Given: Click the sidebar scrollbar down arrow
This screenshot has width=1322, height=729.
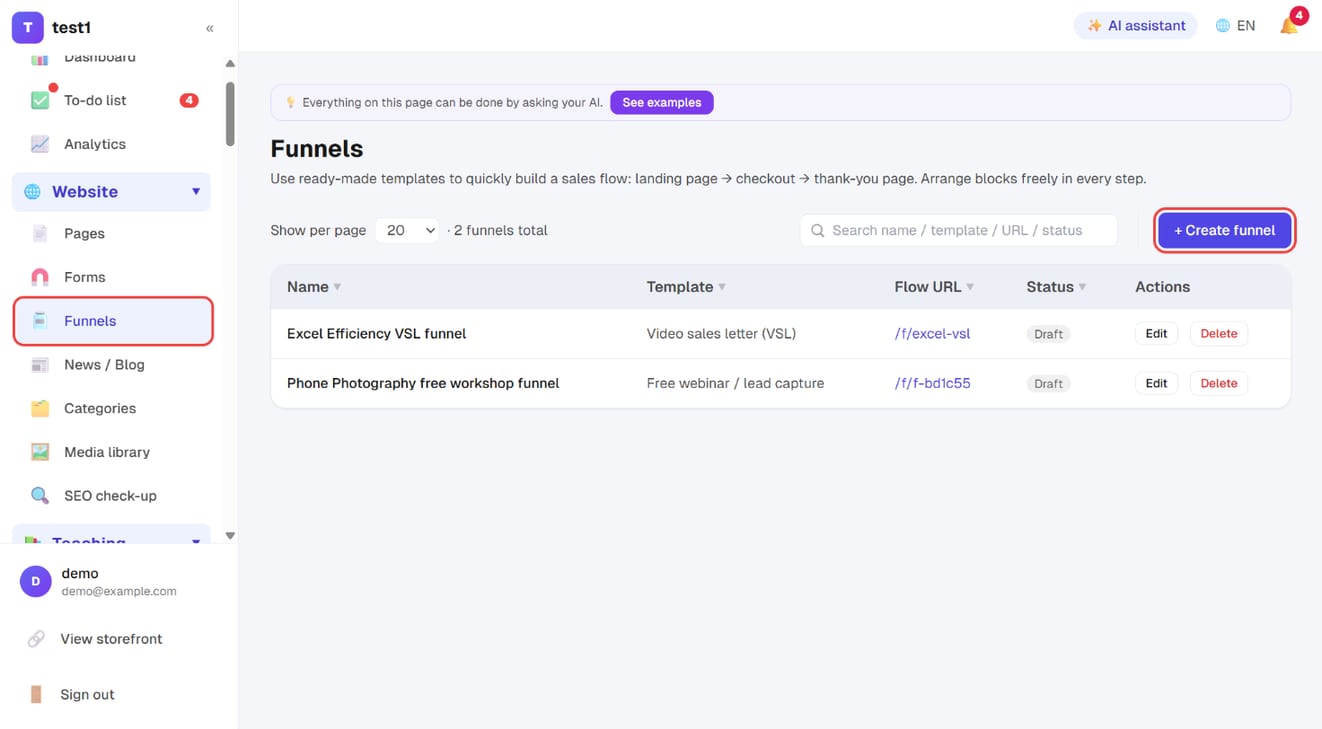Looking at the screenshot, I should (x=230, y=536).
